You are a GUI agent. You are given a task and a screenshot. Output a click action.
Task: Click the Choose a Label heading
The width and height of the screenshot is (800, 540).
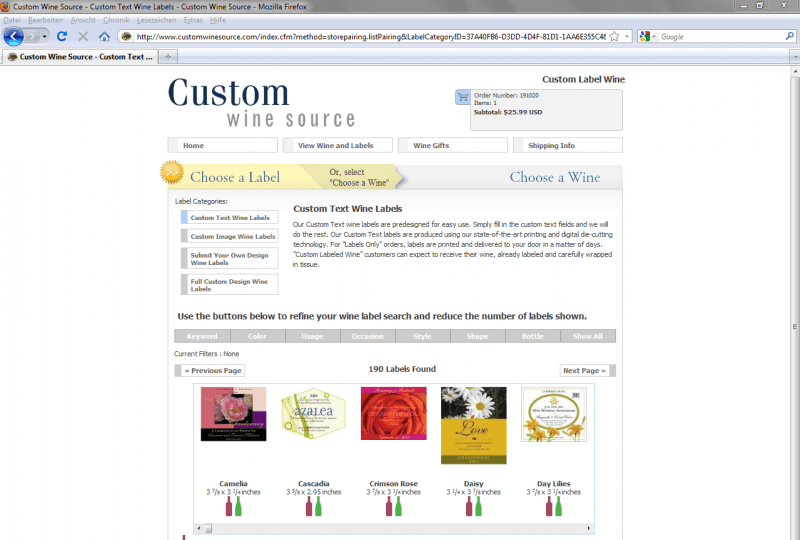click(235, 177)
